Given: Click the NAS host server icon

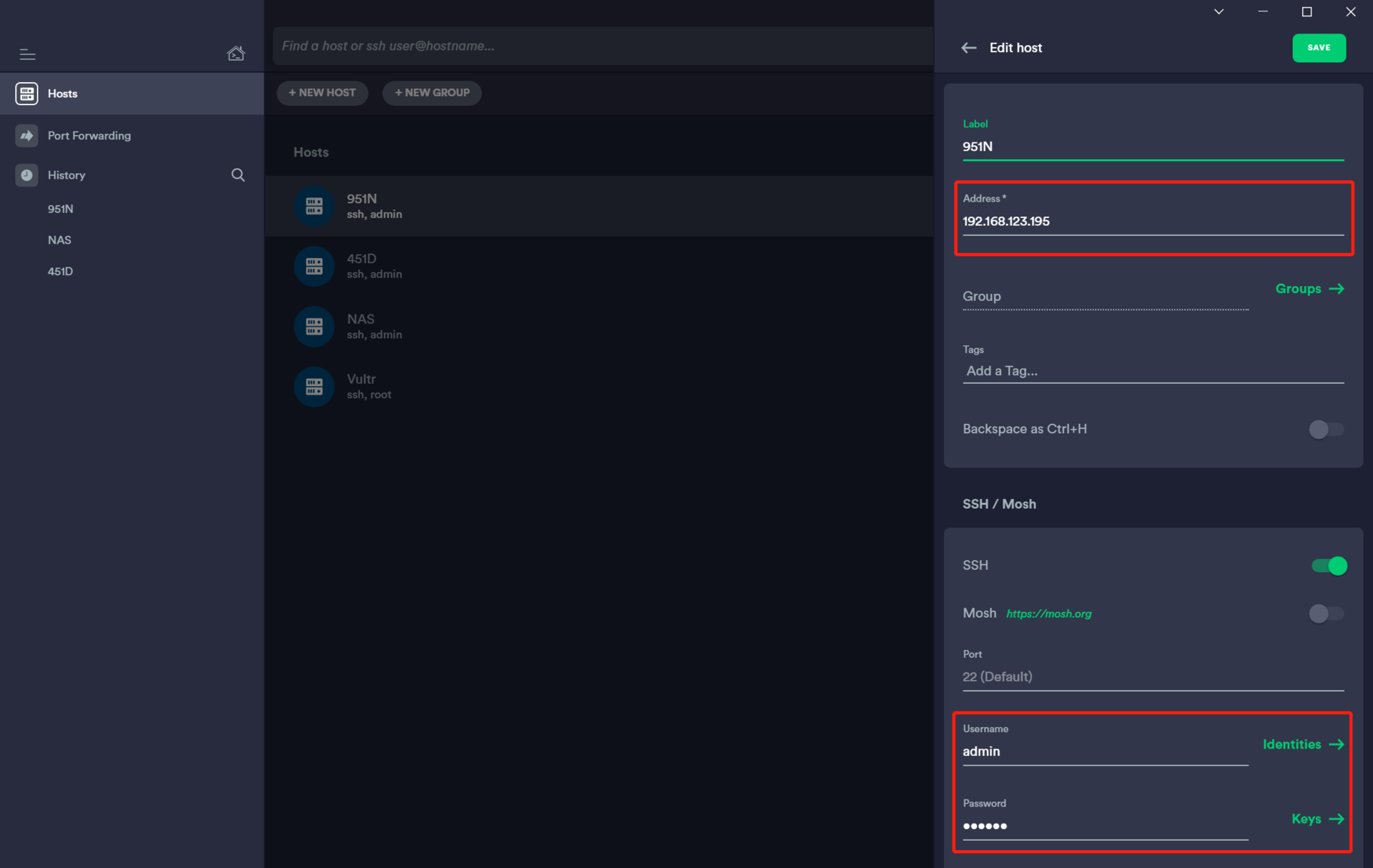Looking at the screenshot, I should click(x=314, y=327).
